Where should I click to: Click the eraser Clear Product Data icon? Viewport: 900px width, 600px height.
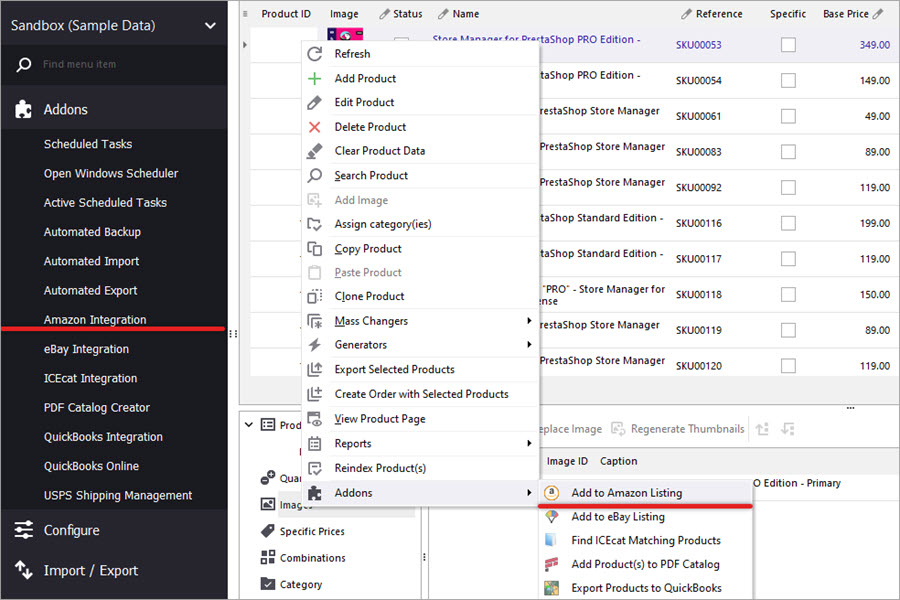coord(315,151)
